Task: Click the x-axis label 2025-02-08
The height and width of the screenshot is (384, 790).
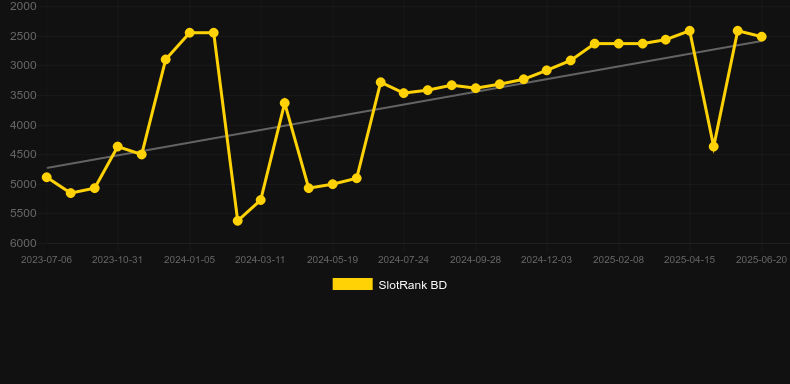Action: (x=619, y=260)
